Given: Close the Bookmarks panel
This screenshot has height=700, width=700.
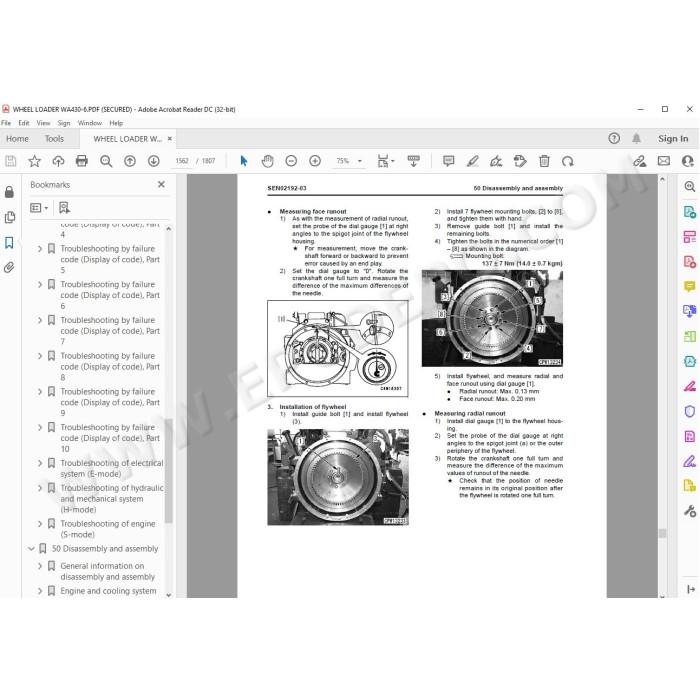Looking at the screenshot, I should [x=162, y=184].
